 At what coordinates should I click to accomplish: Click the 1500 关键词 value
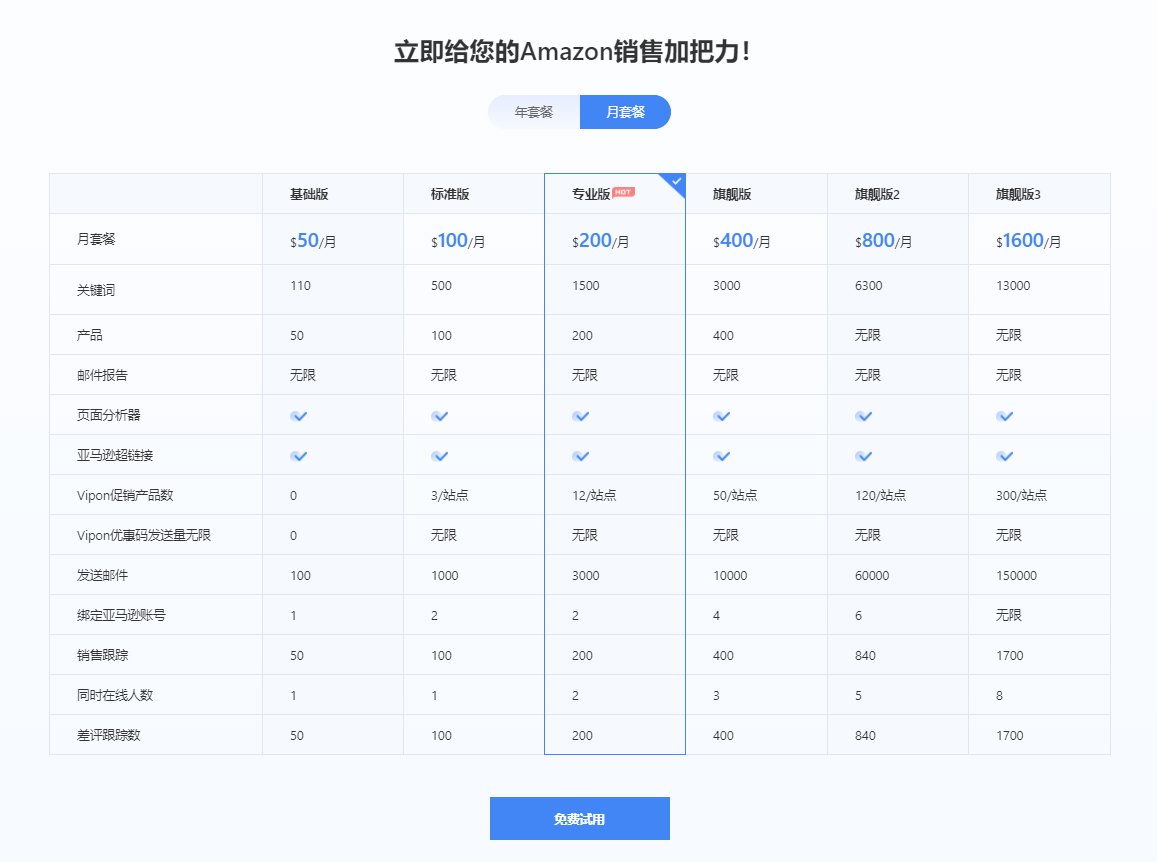[x=586, y=286]
